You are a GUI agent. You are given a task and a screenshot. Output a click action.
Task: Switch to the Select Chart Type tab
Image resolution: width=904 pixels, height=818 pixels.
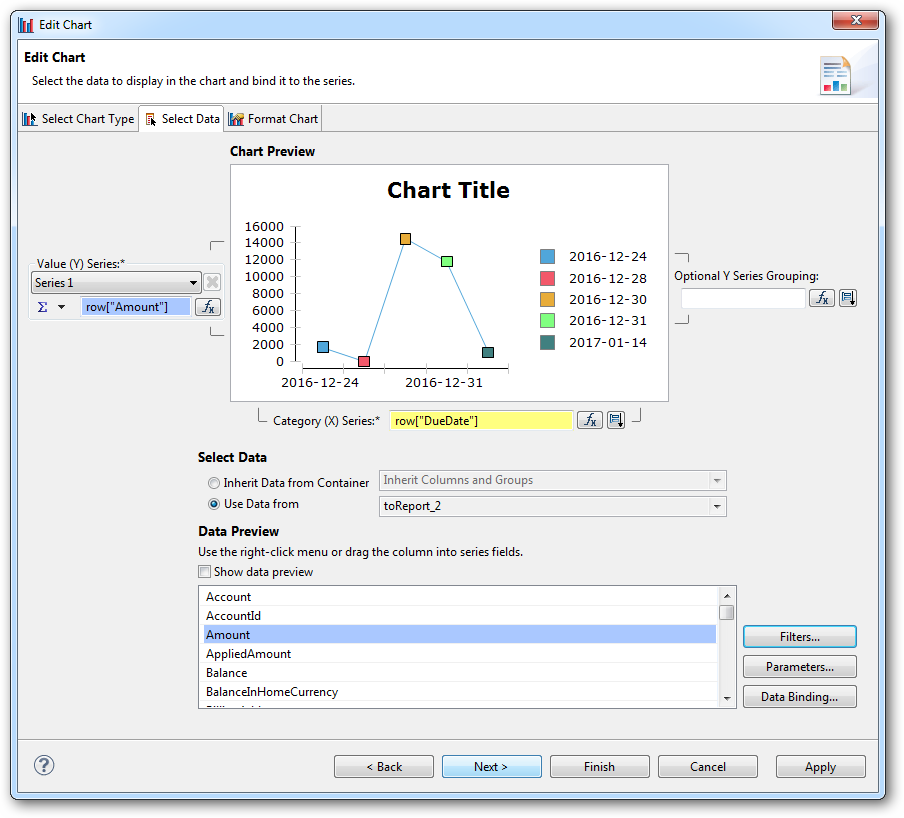(78, 119)
